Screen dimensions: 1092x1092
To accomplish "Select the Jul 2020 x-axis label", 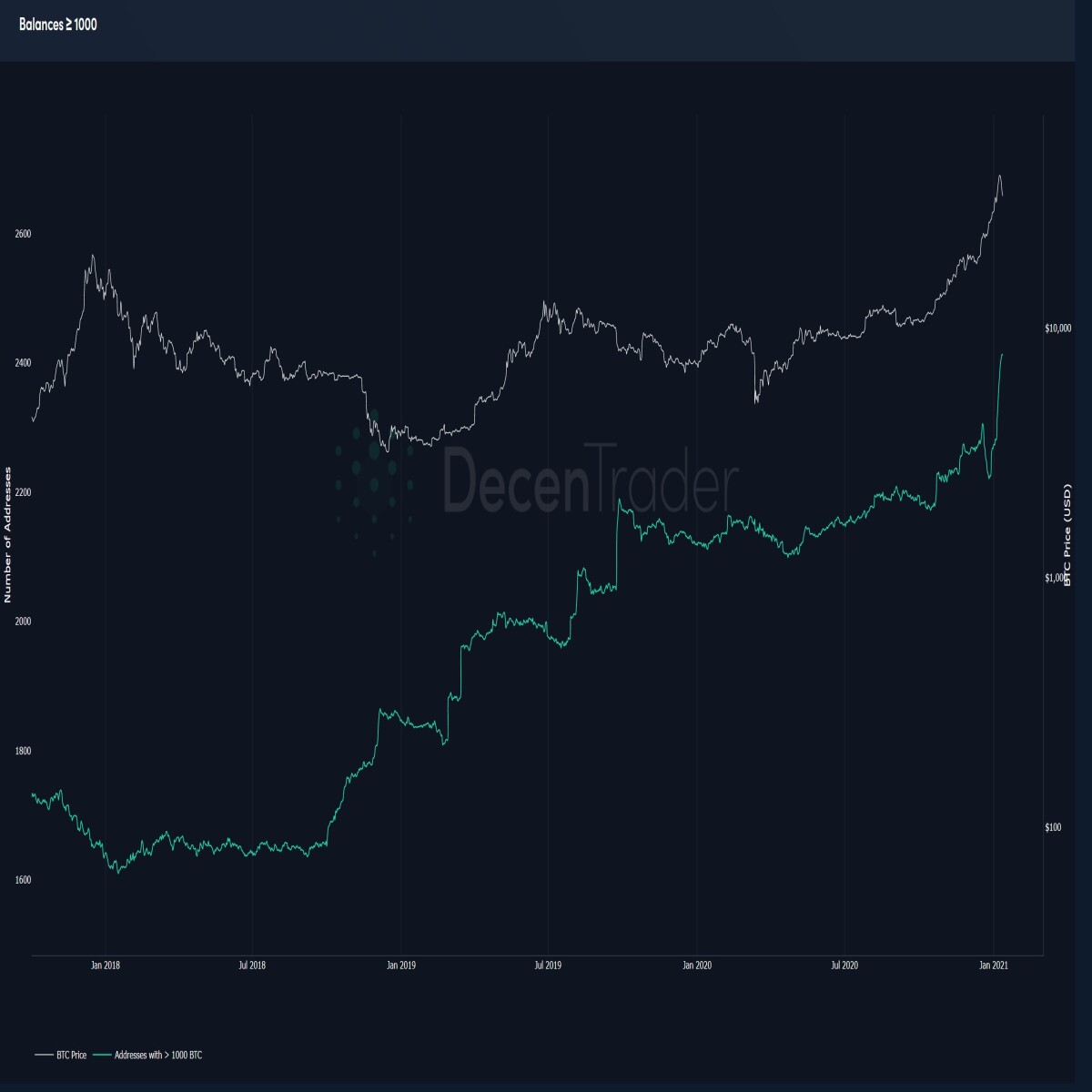I will point(844,966).
